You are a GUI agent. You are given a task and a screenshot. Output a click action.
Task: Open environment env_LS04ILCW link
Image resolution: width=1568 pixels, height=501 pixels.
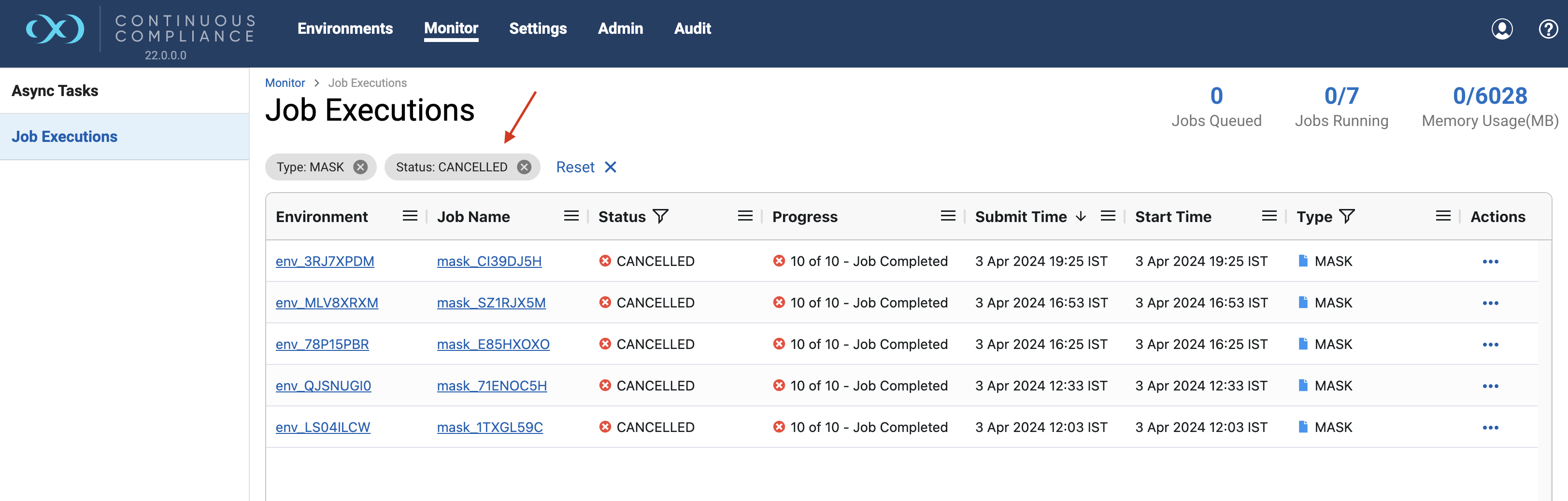(323, 428)
